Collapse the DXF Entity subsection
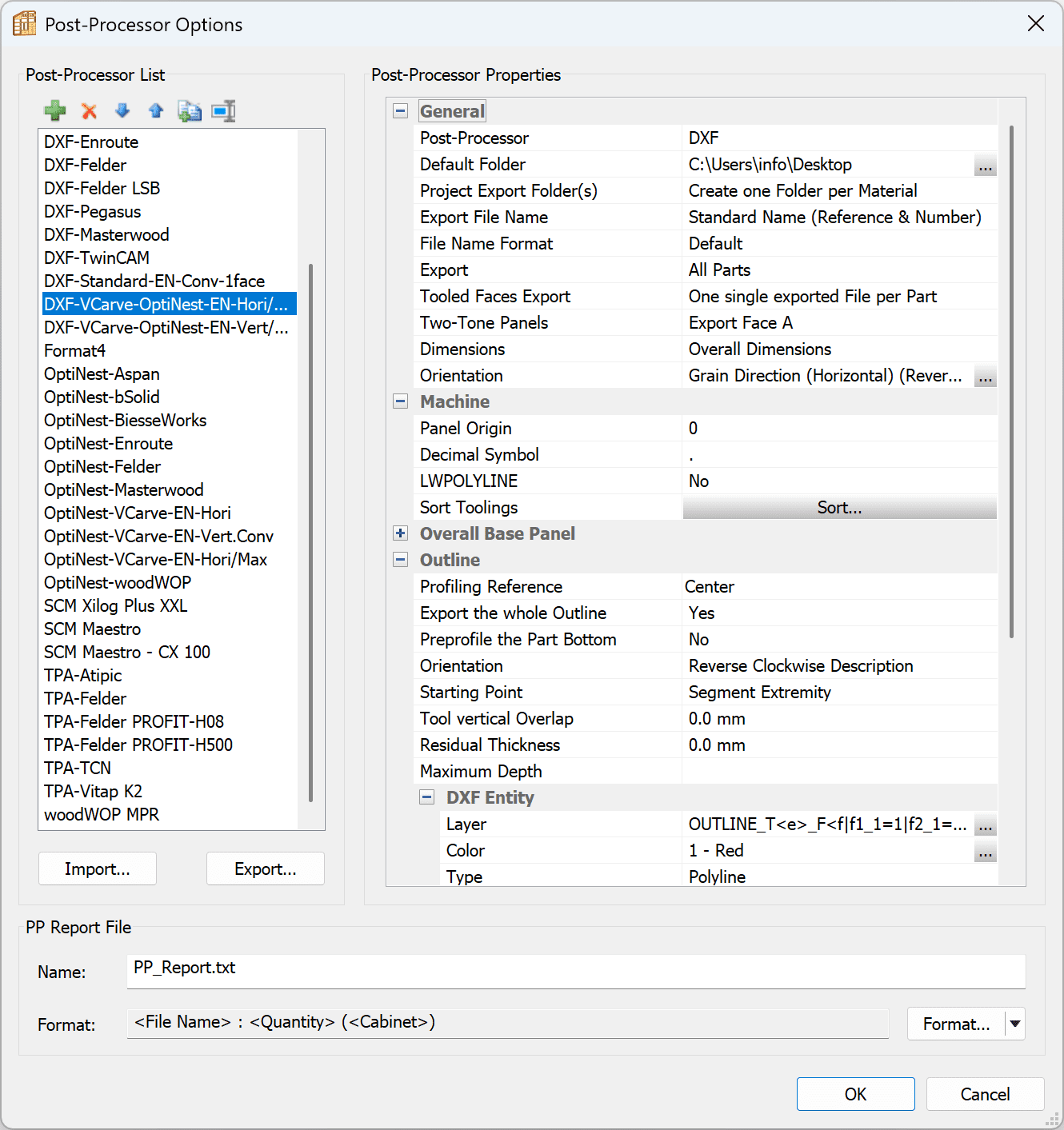Image resolution: width=1064 pixels, height=1130 pixels. pos(427,797)
